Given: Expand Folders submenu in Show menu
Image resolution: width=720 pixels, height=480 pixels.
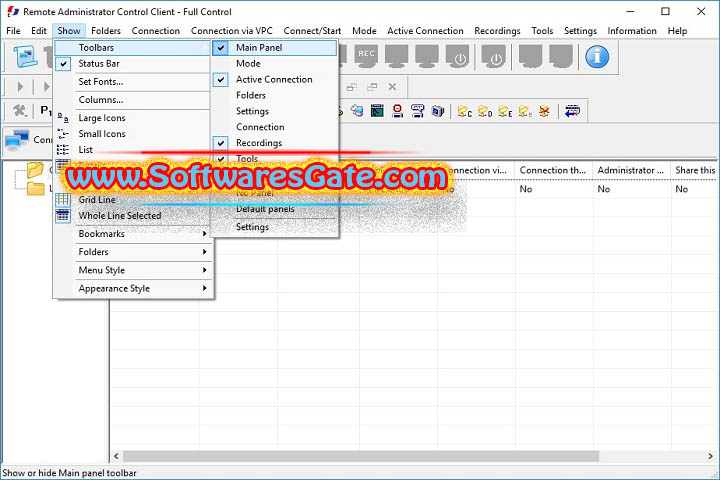Looking at the screenshot, I should click(132, 252).
